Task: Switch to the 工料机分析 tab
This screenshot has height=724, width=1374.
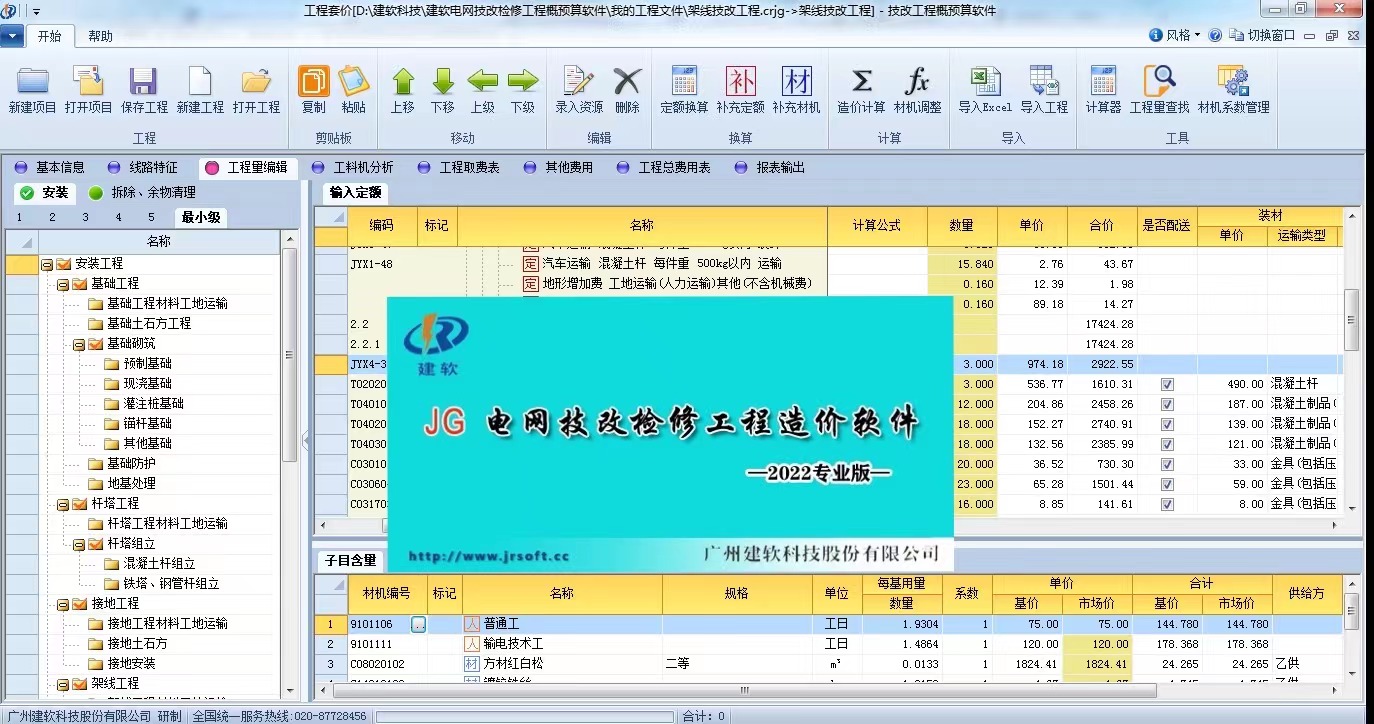Action: point(352,168)
